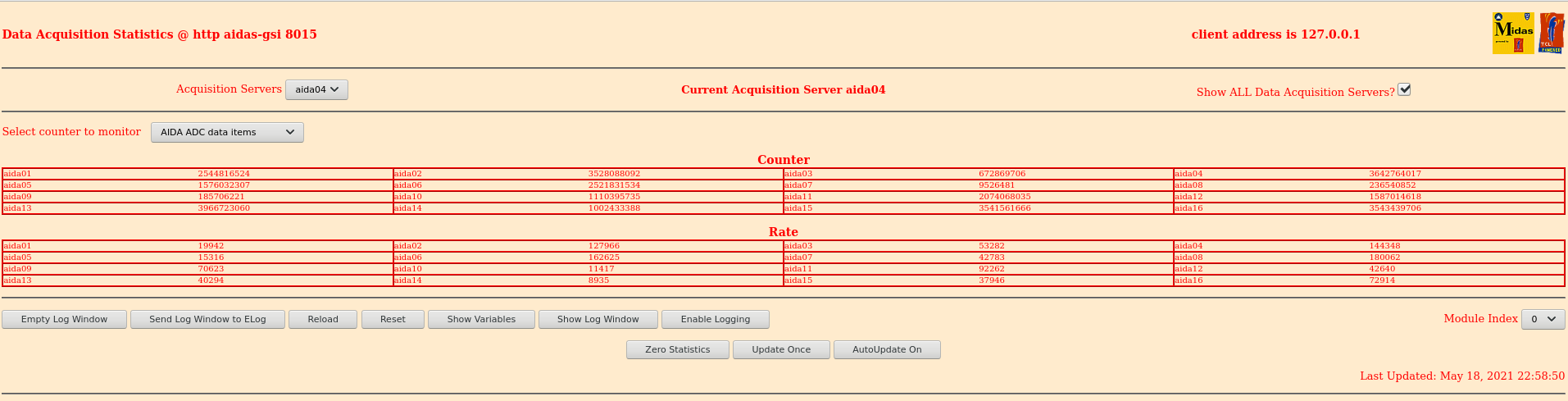Click the Midas logo icon

1512,34
